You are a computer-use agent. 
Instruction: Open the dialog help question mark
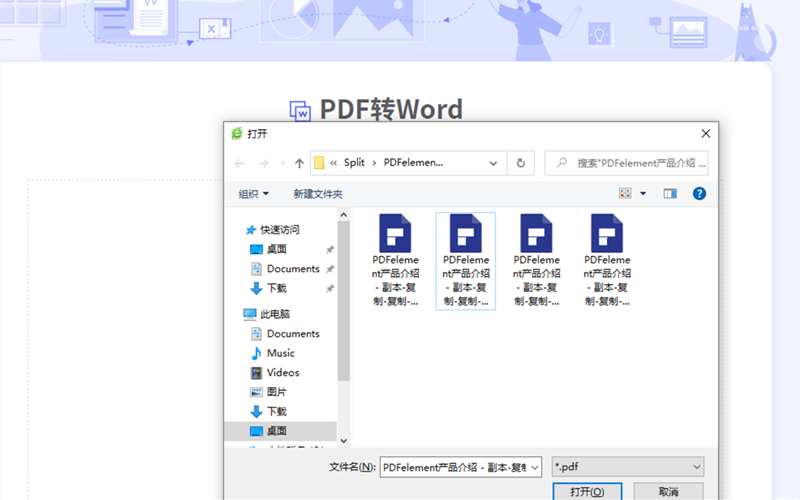(x=700, y=193)
